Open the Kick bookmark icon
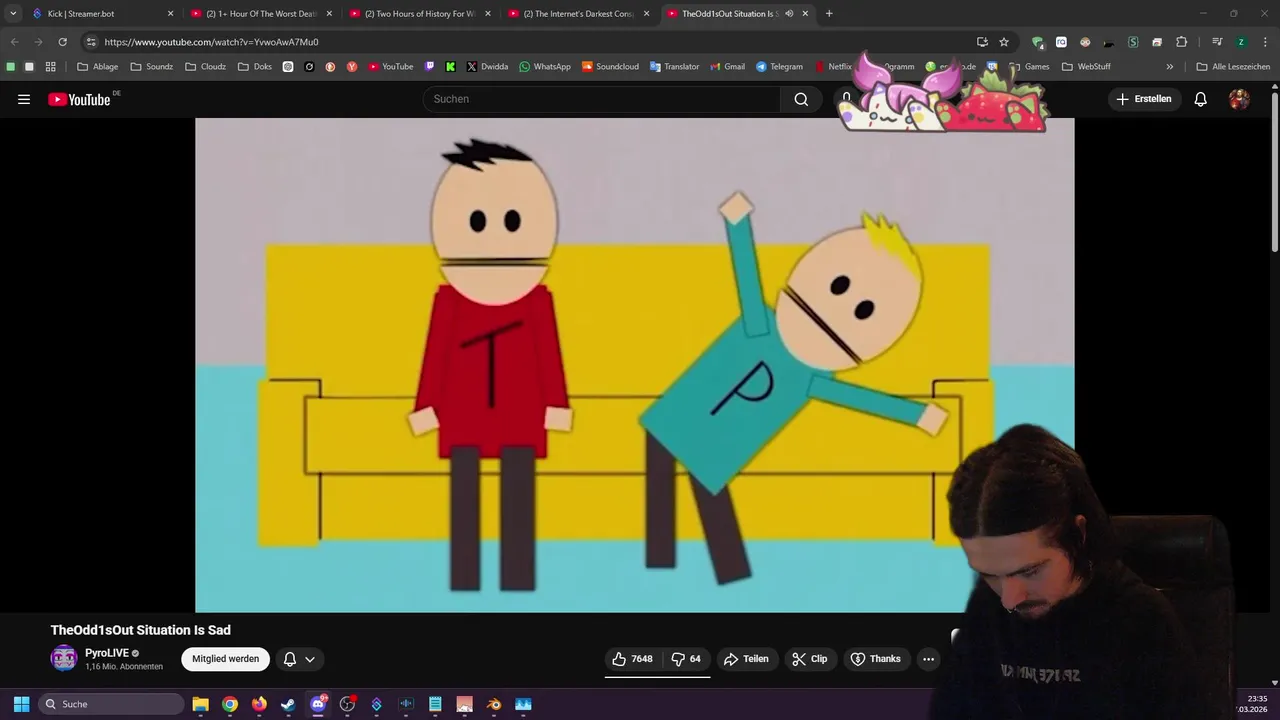Screen dimensions: 1280x720 pos(450,67)
